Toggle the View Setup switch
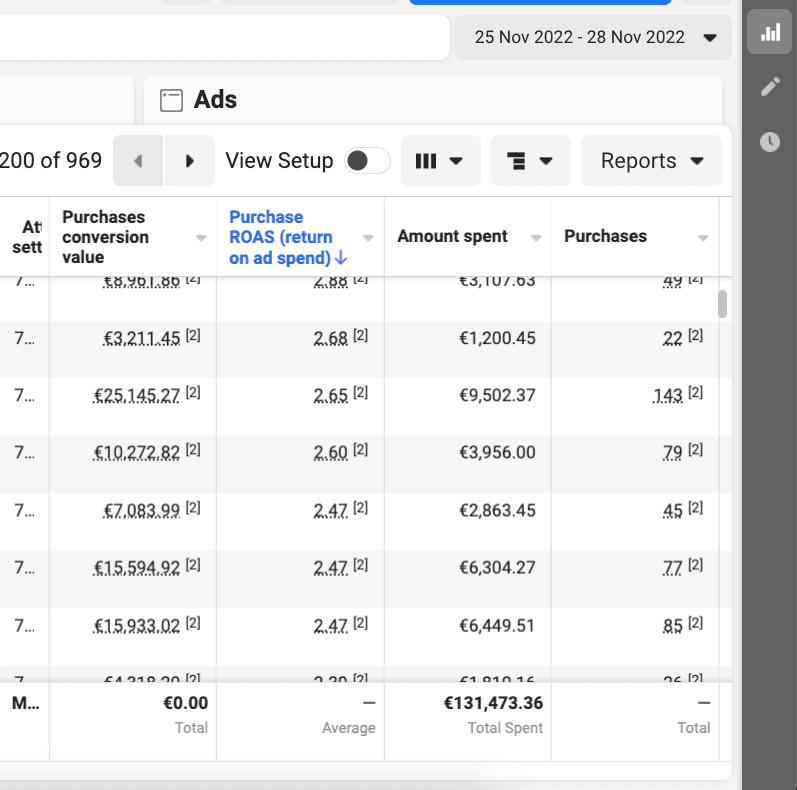The height and width of the screenshot is (790, 797). coord(367,161)
